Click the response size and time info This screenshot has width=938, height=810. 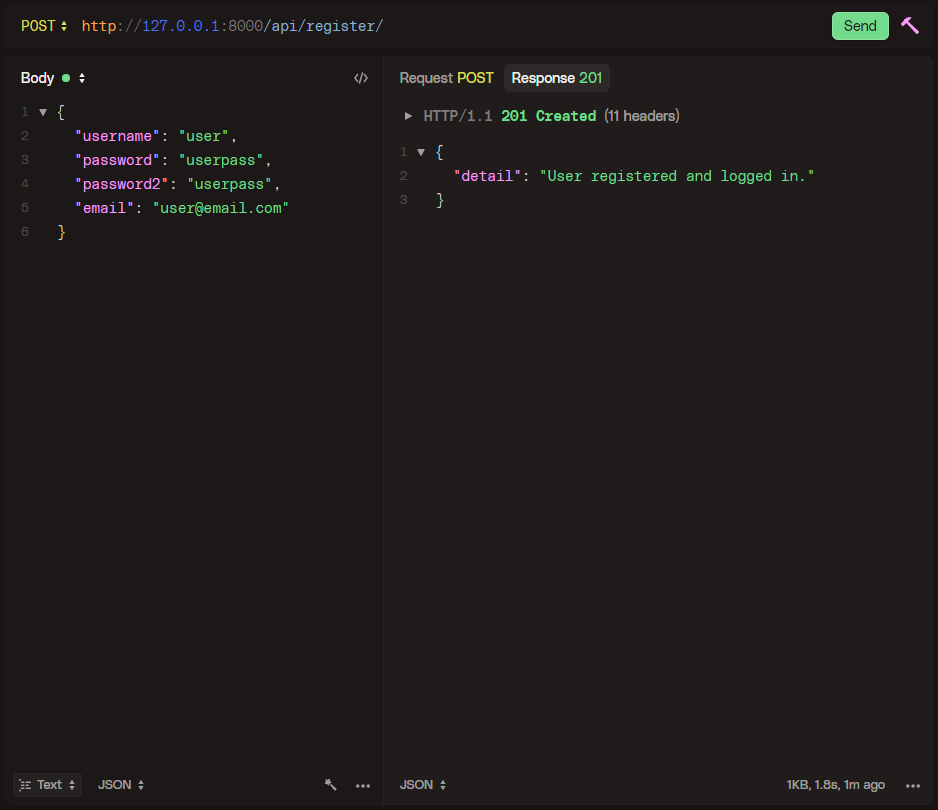click(x=835, y=785)
